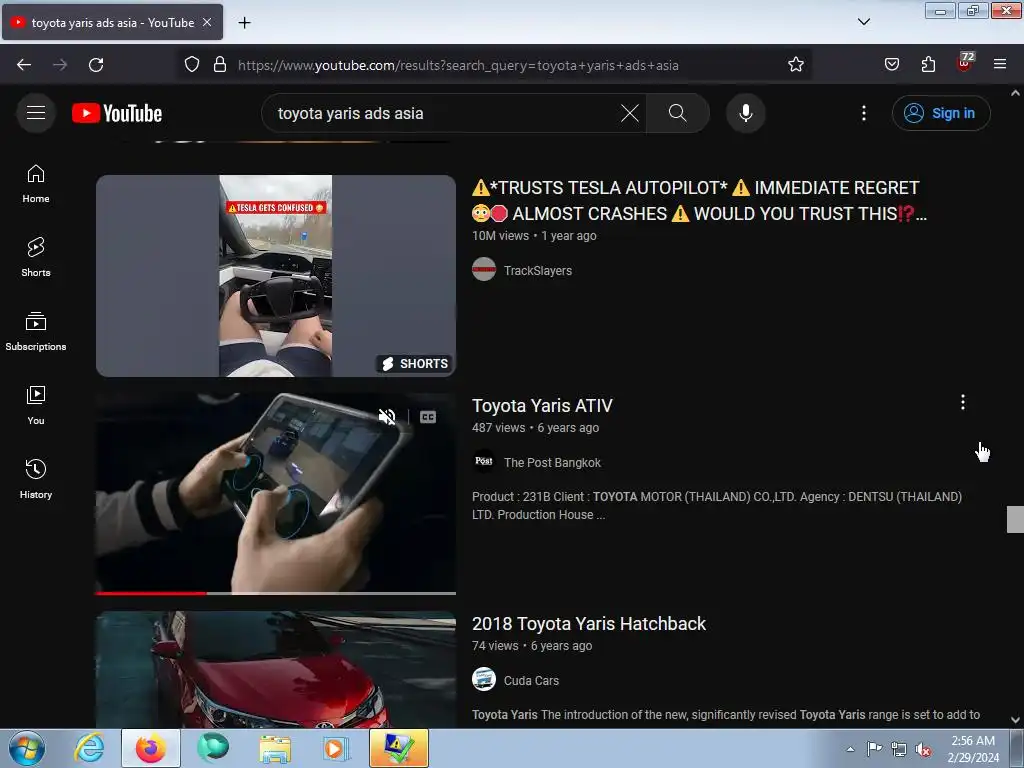Open tracking protection shield icon
1024x768 pixels.
192,65
